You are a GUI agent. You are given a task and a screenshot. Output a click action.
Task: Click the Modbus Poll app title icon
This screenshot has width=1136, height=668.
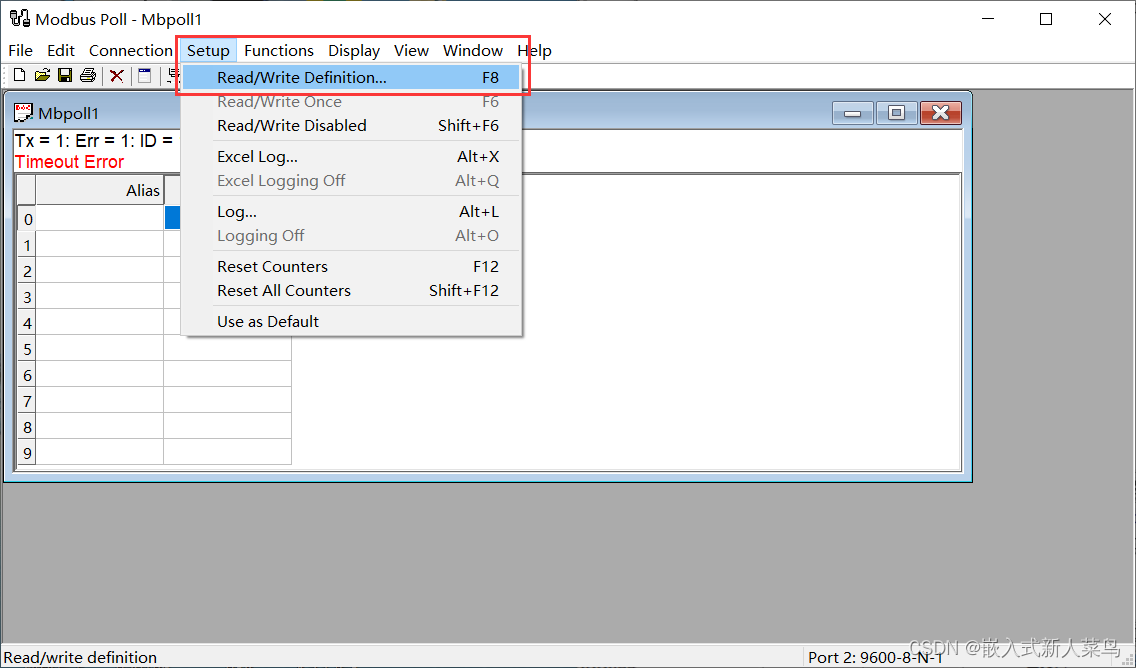[x=20, y=18]
